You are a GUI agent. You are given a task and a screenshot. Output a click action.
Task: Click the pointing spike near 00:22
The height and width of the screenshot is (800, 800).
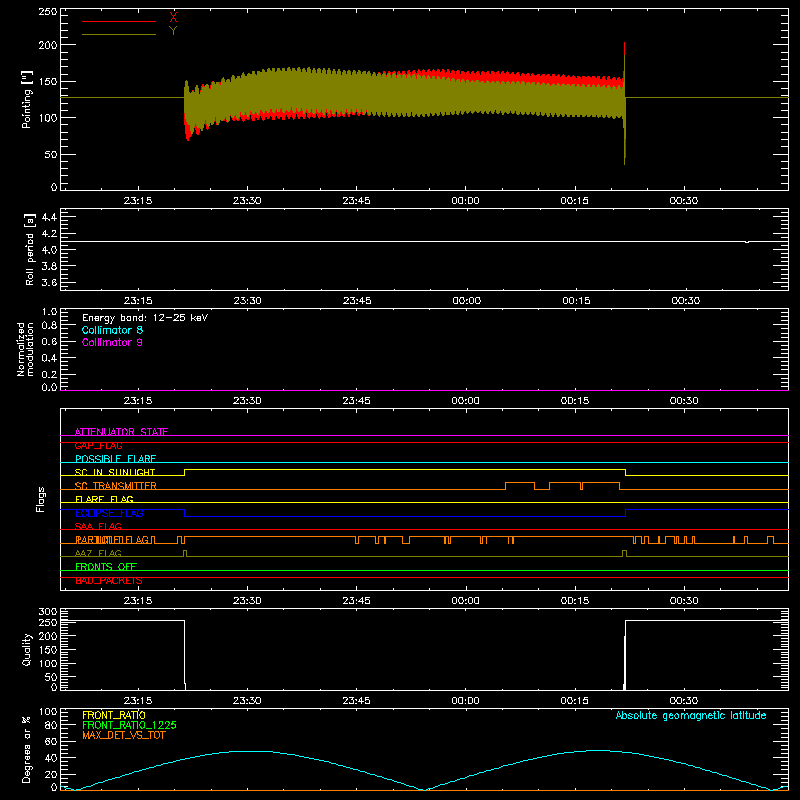tap(624, 103)
